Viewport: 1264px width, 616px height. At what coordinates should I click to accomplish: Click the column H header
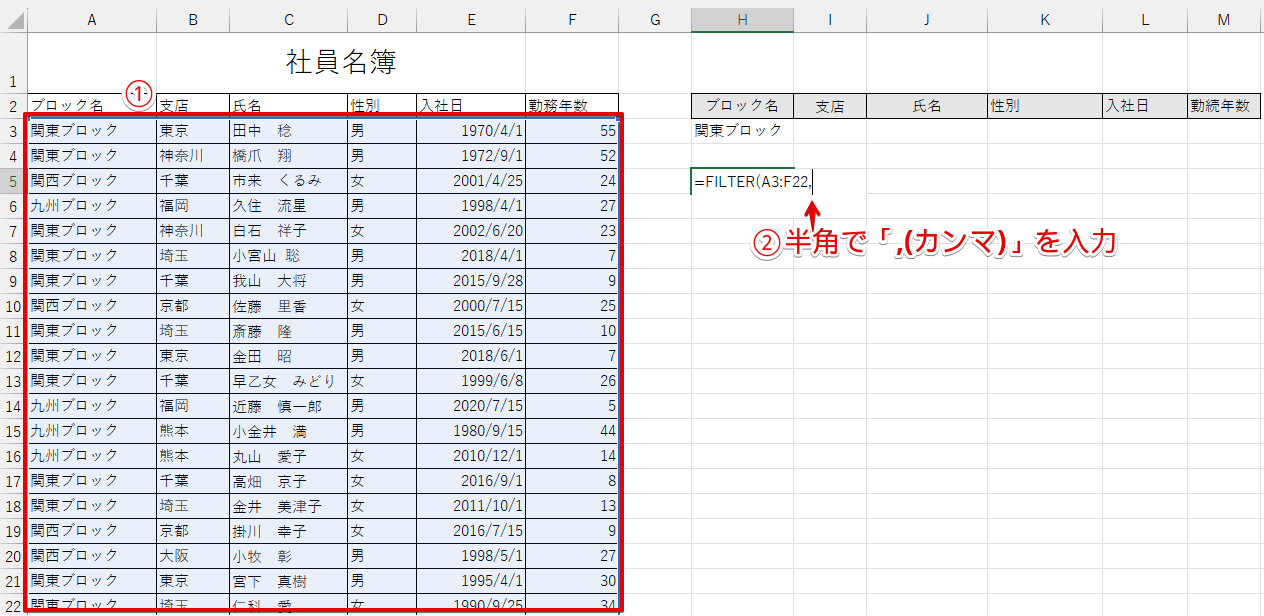click(742, 17)
